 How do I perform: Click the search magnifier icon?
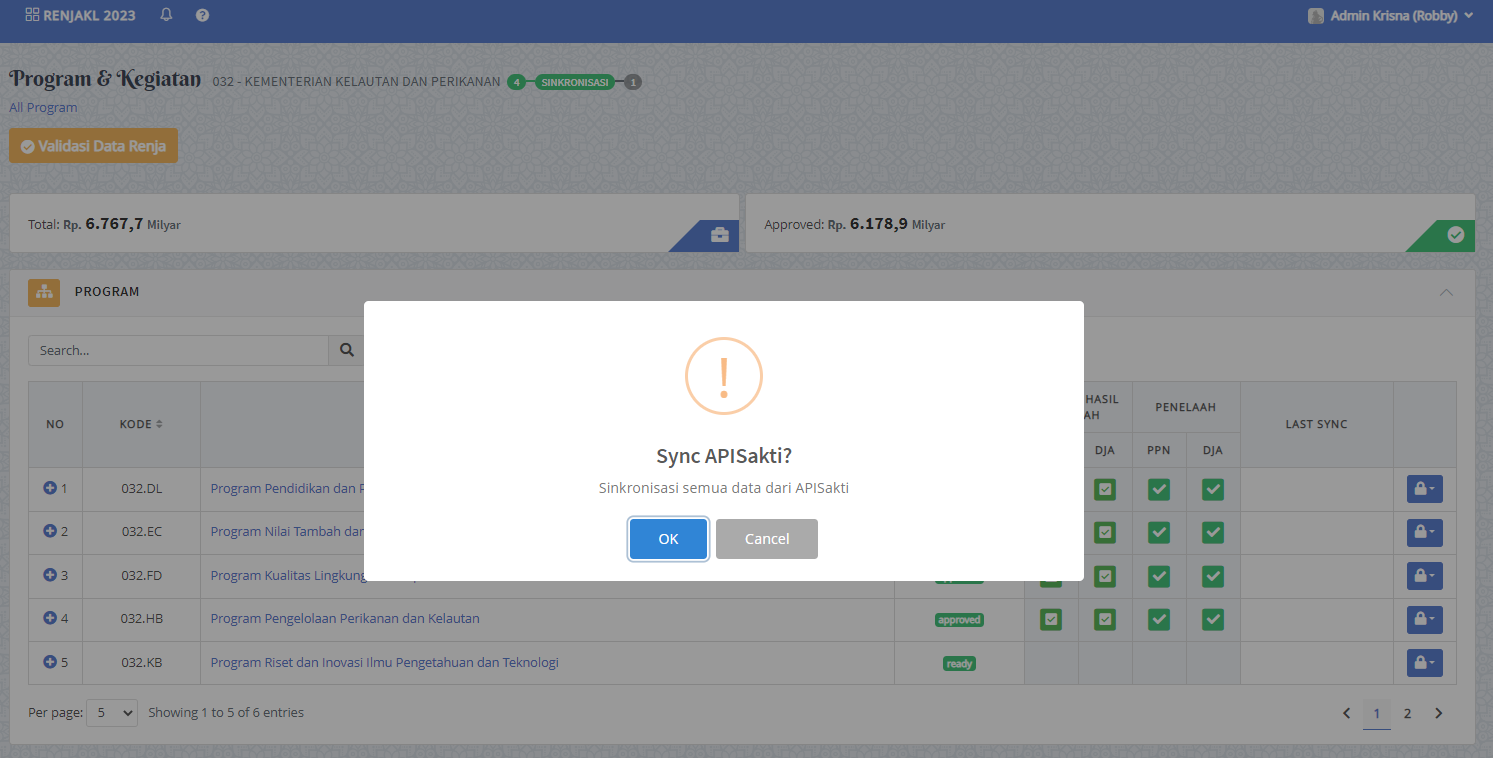click(x=347, y=351)
